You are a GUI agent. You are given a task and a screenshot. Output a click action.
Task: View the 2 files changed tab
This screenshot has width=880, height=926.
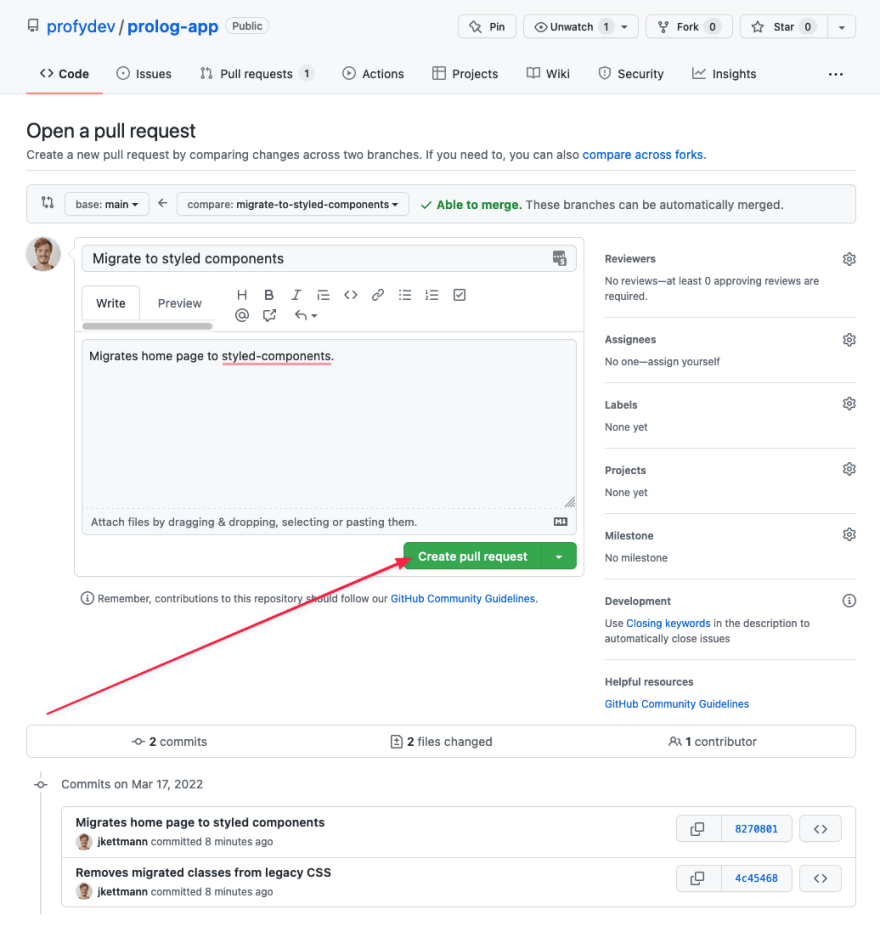[x=441, y=742]
